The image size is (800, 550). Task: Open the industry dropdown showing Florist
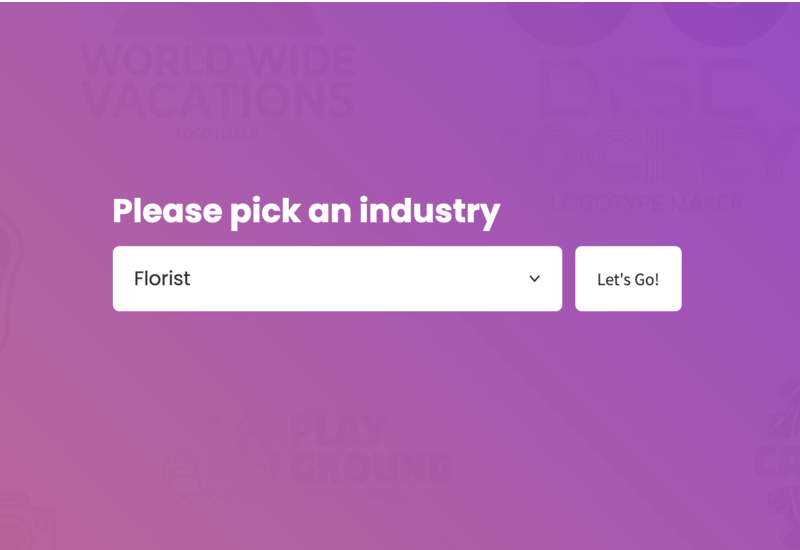337,279
